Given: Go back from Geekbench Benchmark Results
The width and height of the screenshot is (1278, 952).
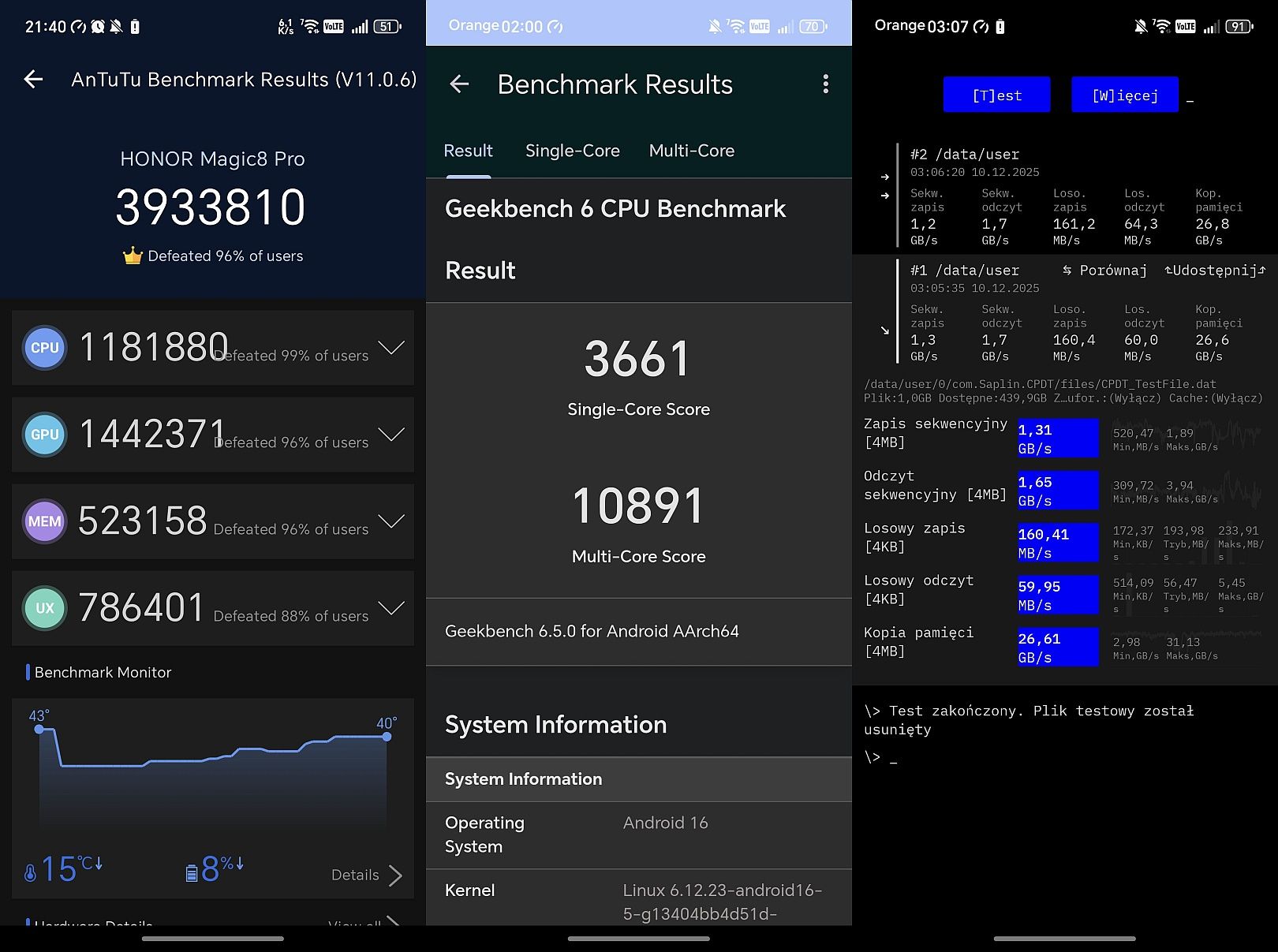Looking at the screenshot, I should tap(459, 84).
